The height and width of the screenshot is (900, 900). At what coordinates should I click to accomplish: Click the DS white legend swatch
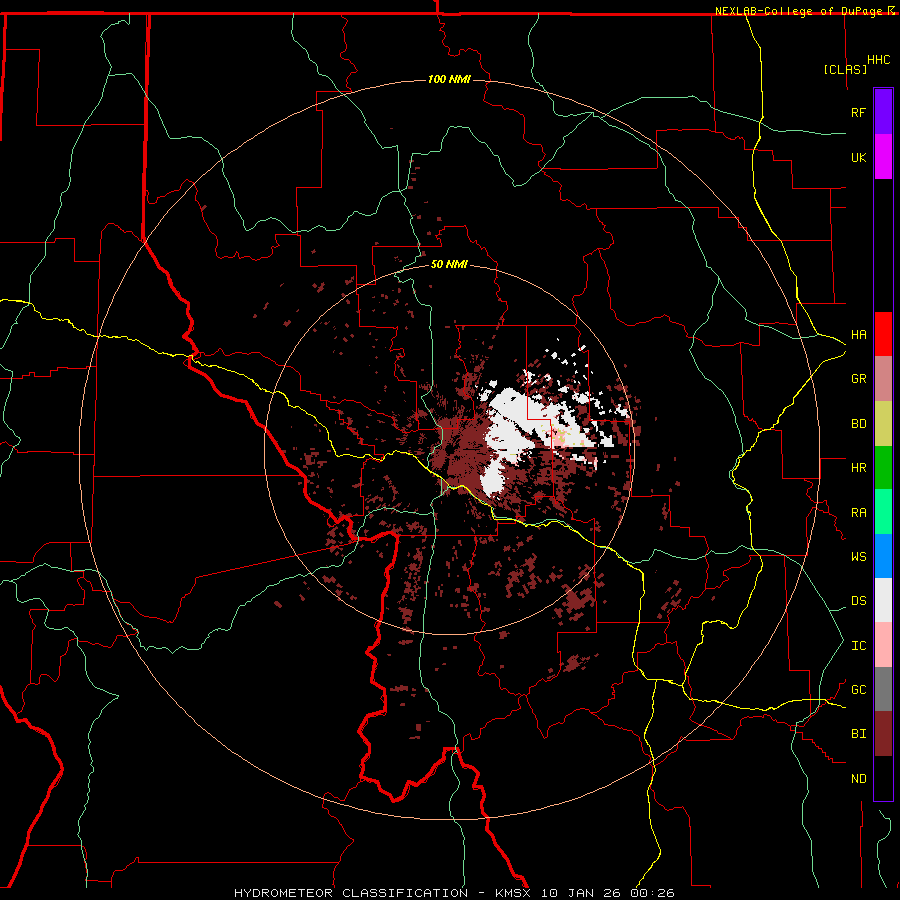point(883,600)
